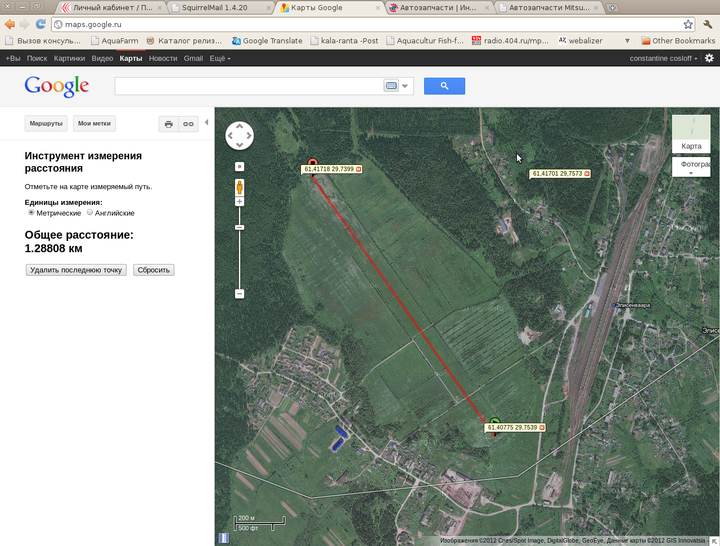Expand the Ещё menu in the Google bar
The height and width of the screenshot is (546, 720).
pyautogui.click(x=220, y=58)
